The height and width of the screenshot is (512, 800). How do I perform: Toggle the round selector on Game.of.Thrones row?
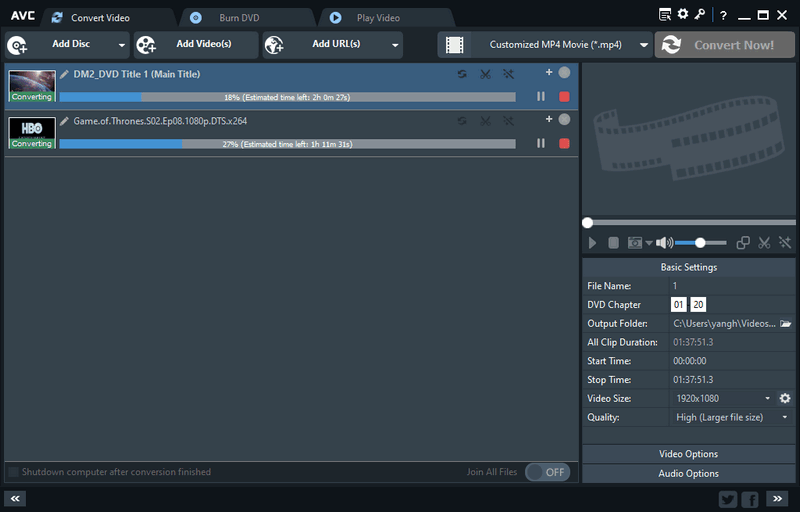[x=564, y=119]
